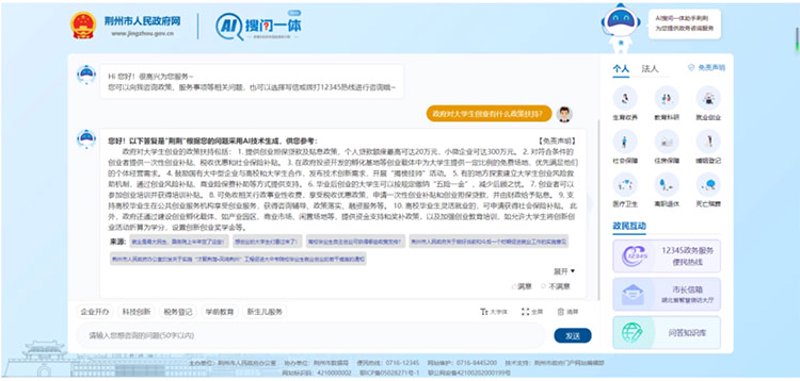
Task: Select the 满意 satisfied option
Action: coord(521,287)
